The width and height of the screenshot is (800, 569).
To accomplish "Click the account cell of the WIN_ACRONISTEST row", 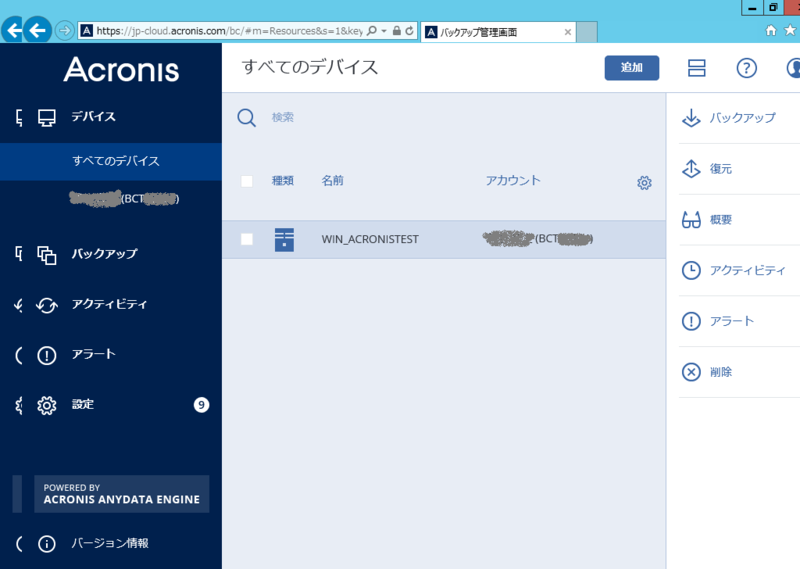I will [x=538, y=238].
